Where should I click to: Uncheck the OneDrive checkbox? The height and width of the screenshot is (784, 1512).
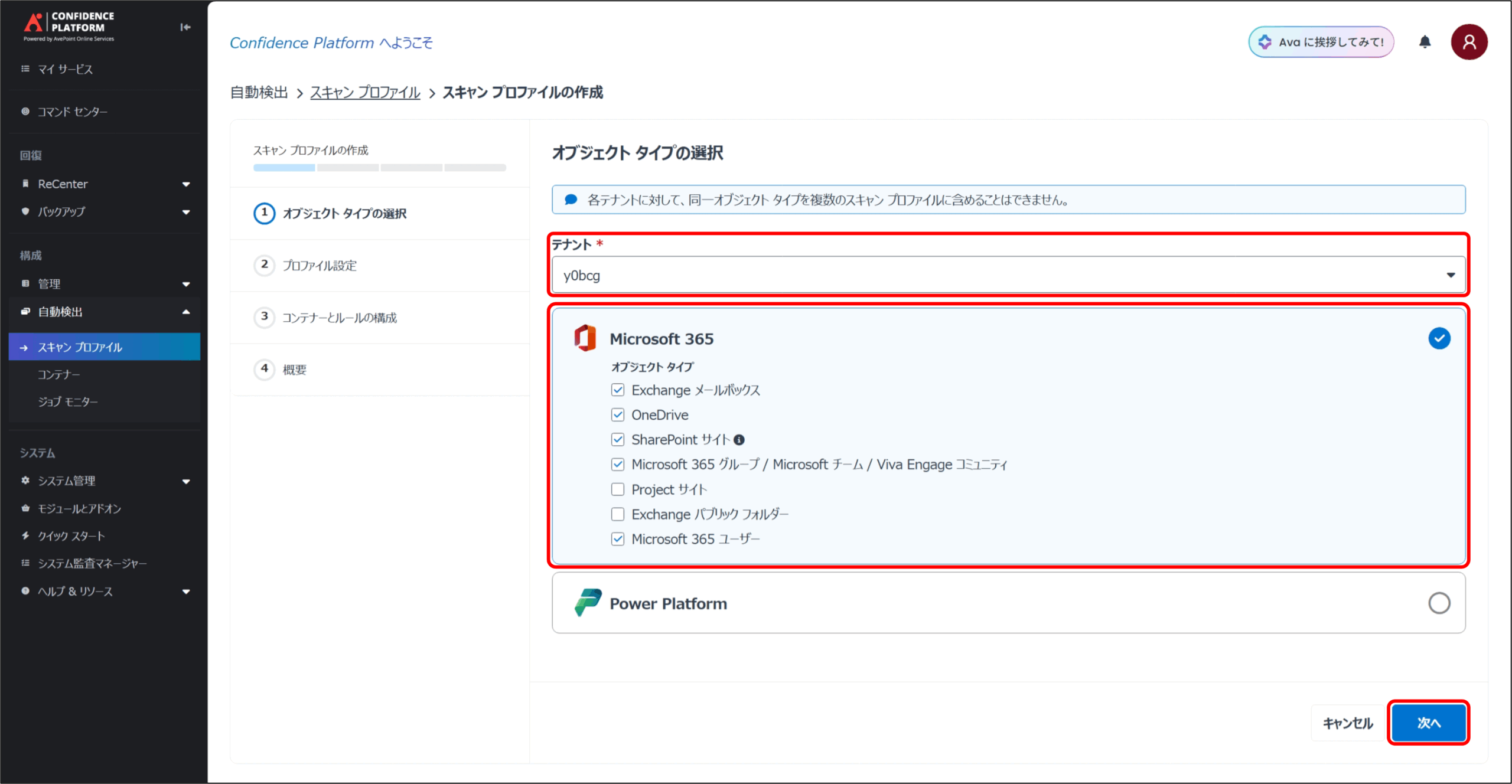coord(618,415)
